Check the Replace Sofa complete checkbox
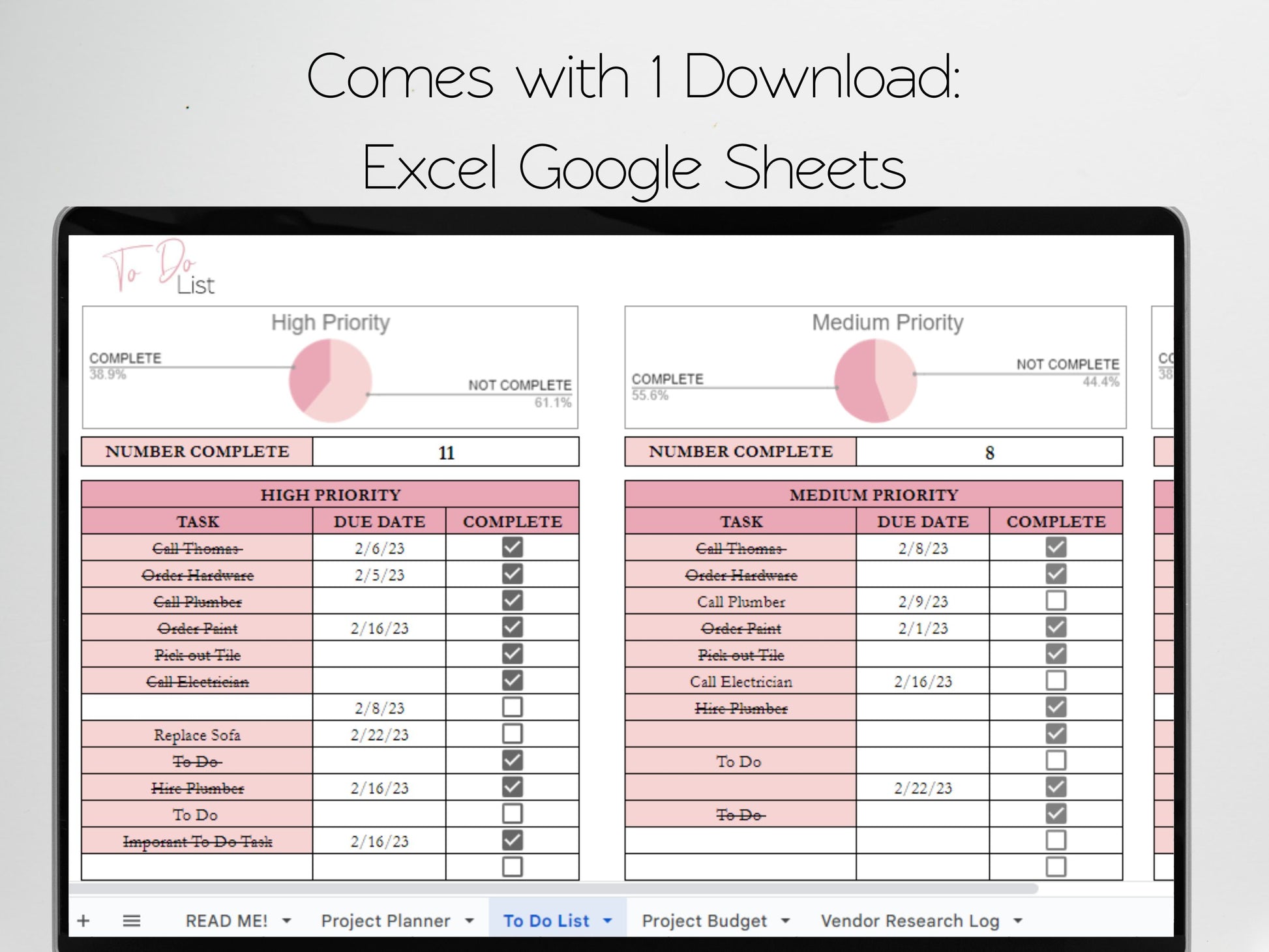This screenshot has width=1269, height=952. tap(512, 734)
